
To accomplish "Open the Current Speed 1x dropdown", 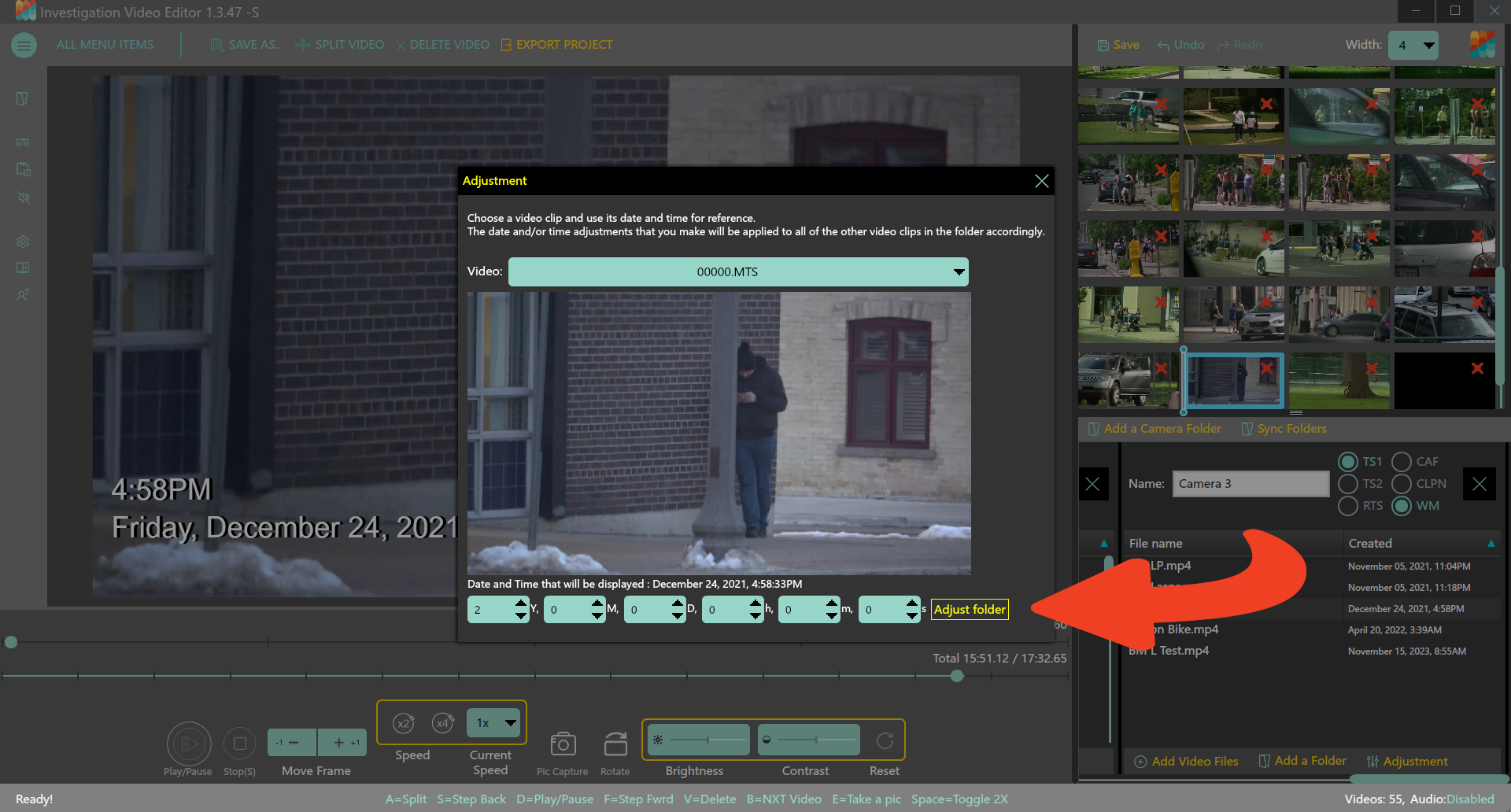I will 493,723.
